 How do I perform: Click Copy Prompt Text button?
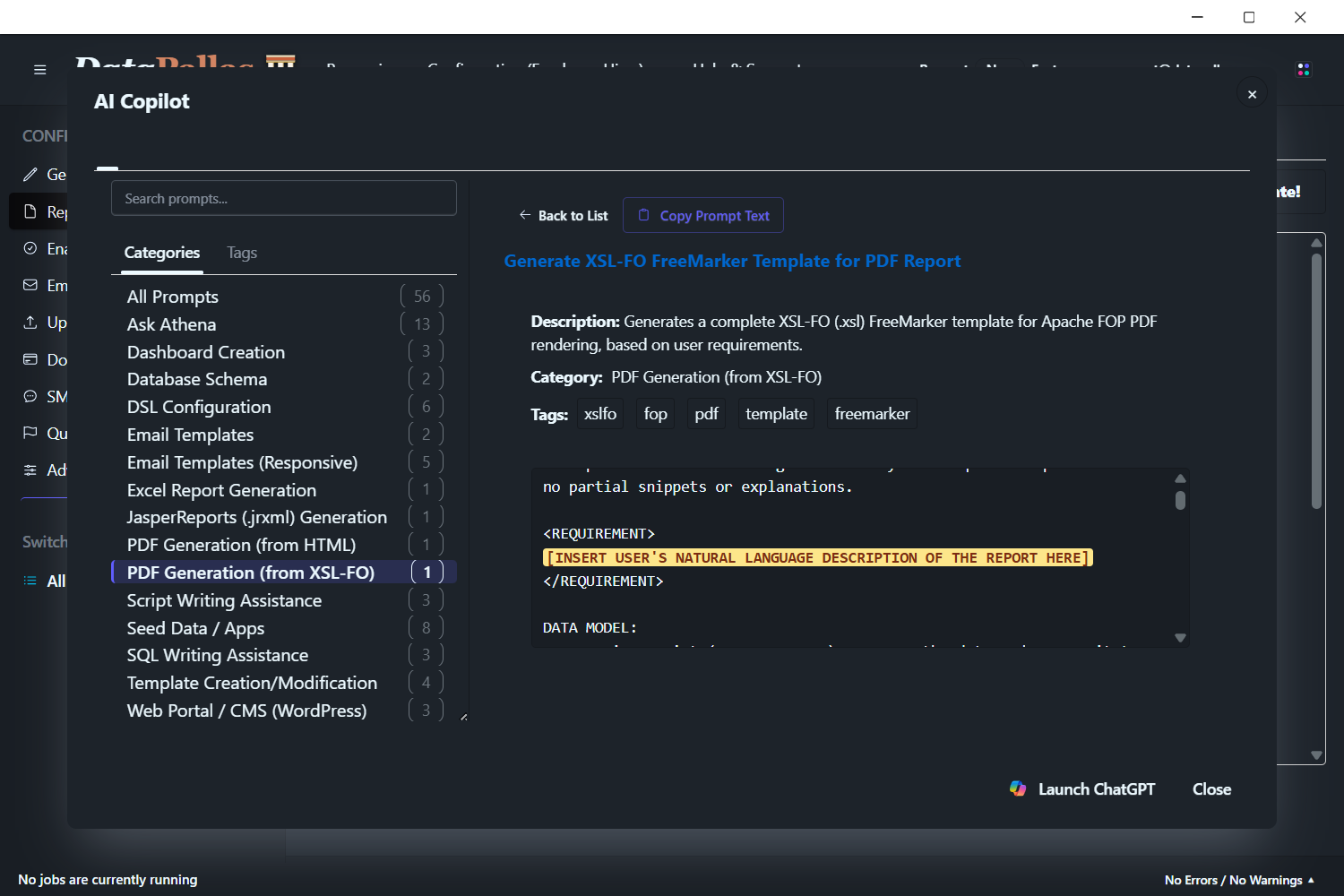click(703, 215)
